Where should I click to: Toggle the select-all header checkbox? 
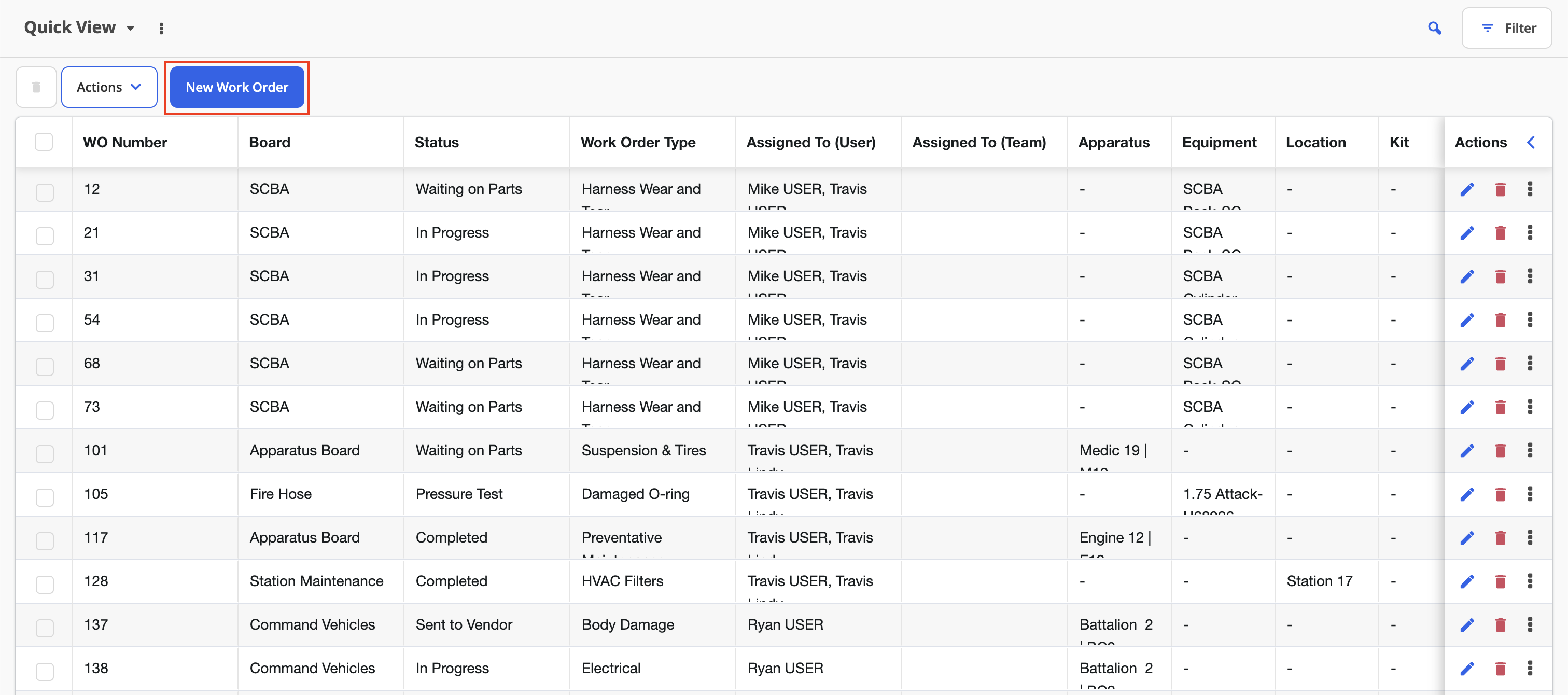(44, 142)
